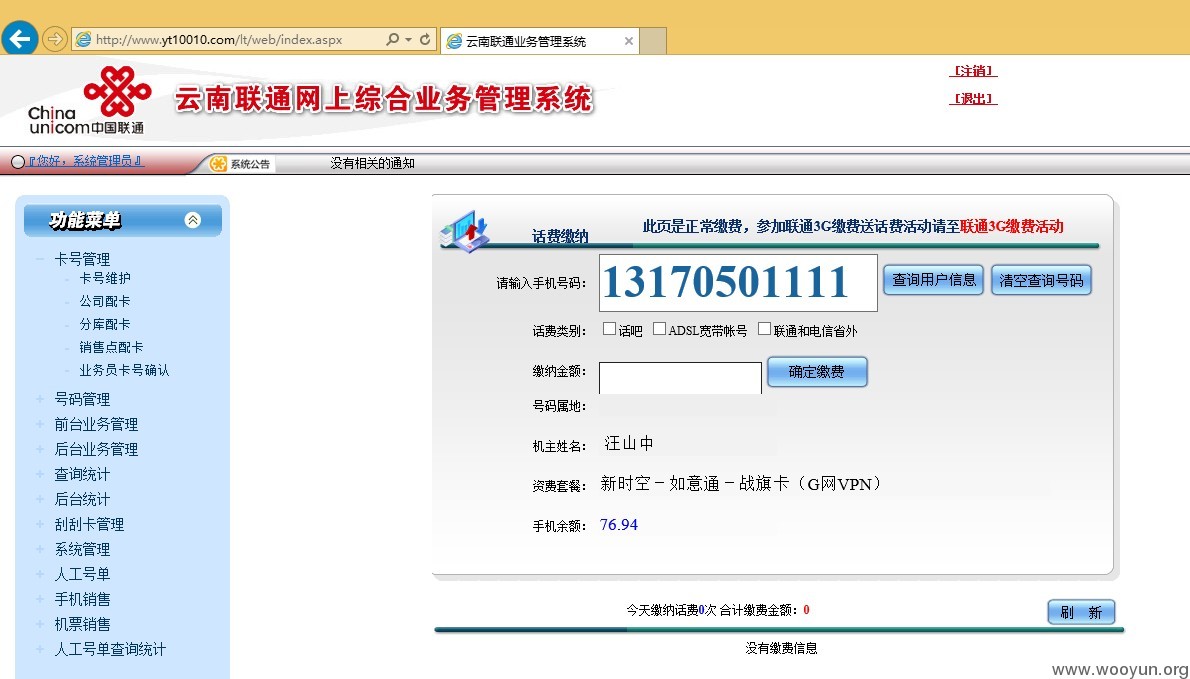Click the 退出 link
The width and height of the screenshot is (1190, 679).
pos(973,98)
